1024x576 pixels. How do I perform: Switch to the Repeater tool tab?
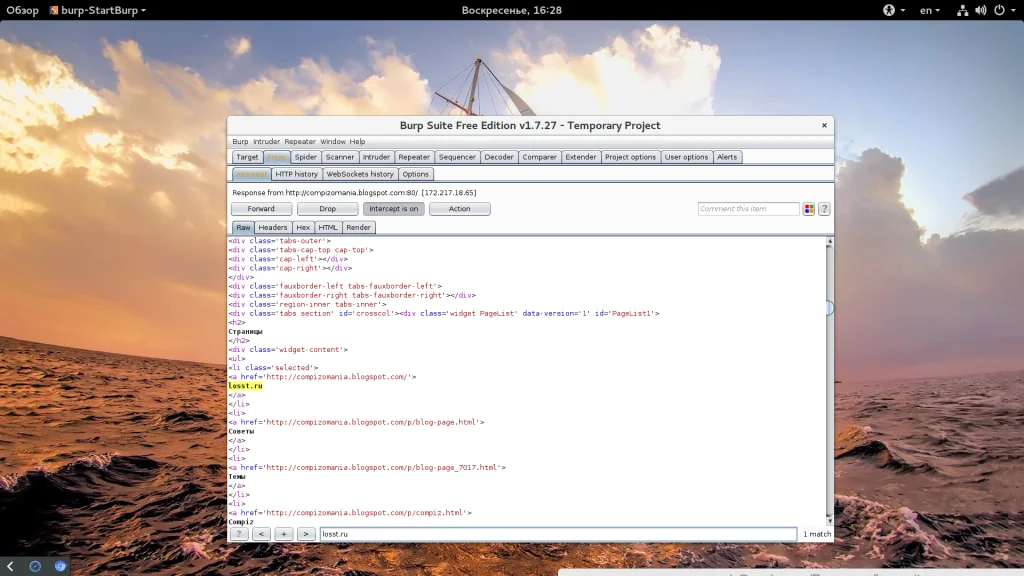point(414,157)
